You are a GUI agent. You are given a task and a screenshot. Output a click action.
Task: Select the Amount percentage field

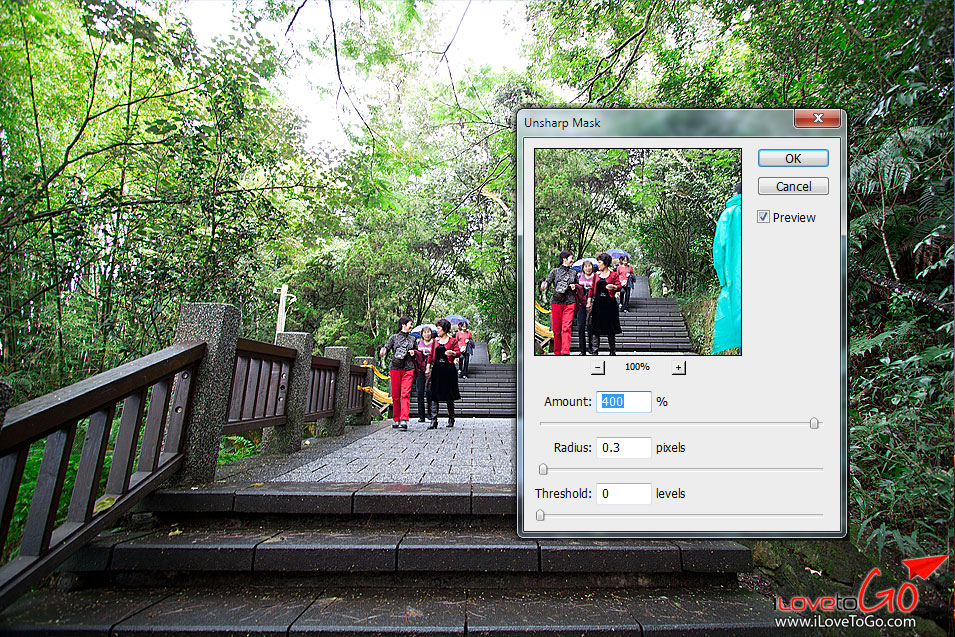623,402
